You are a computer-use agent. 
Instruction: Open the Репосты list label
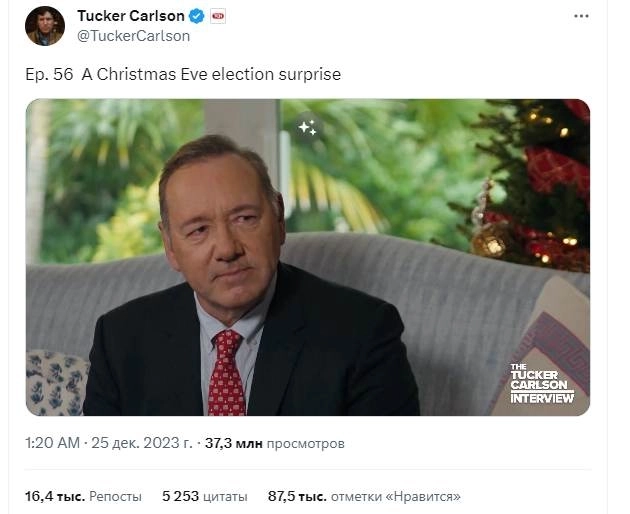click(115, 495)
